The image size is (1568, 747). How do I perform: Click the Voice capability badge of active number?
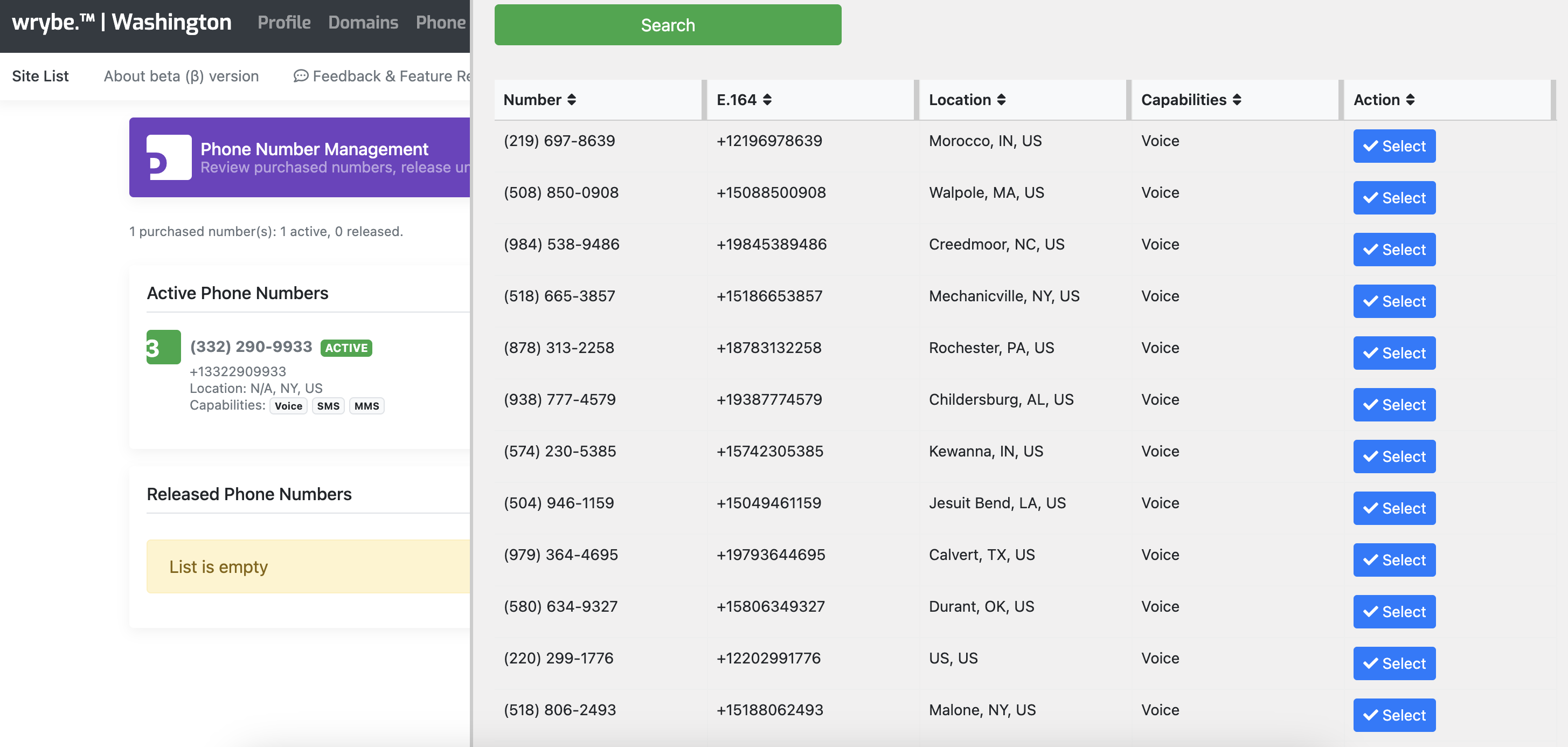tap(288, 405)
